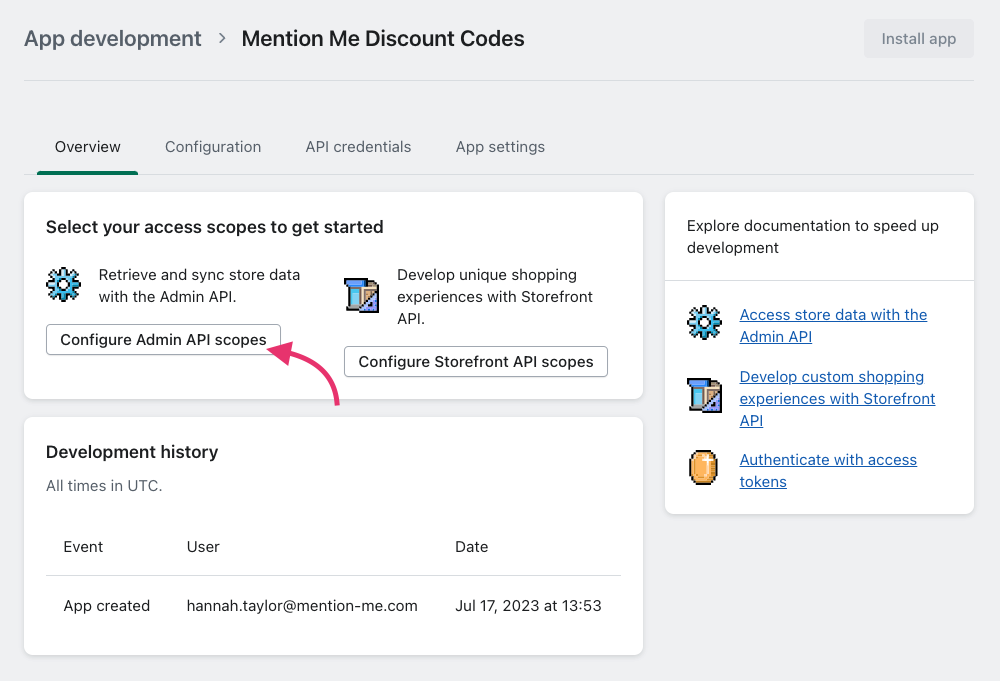Image resolution: width=1000 pixels, height=681 pixels.
Task: Open the API credentials tab
Action: 358,147
